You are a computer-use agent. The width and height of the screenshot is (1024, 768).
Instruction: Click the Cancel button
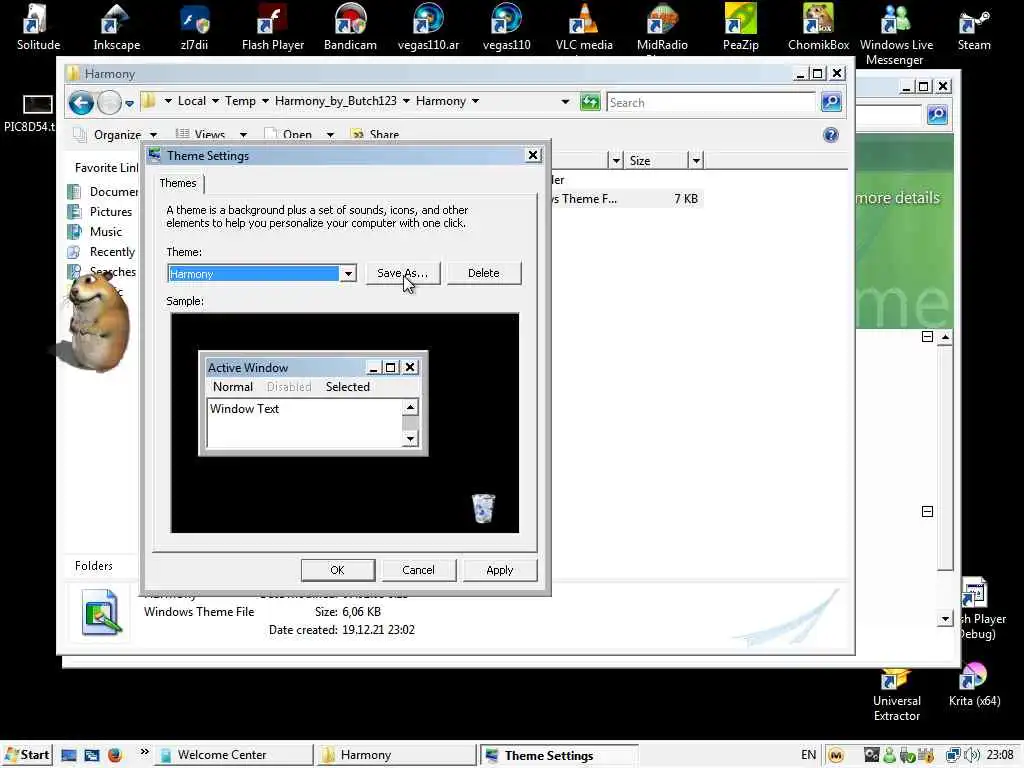click(x=418, y=569)
